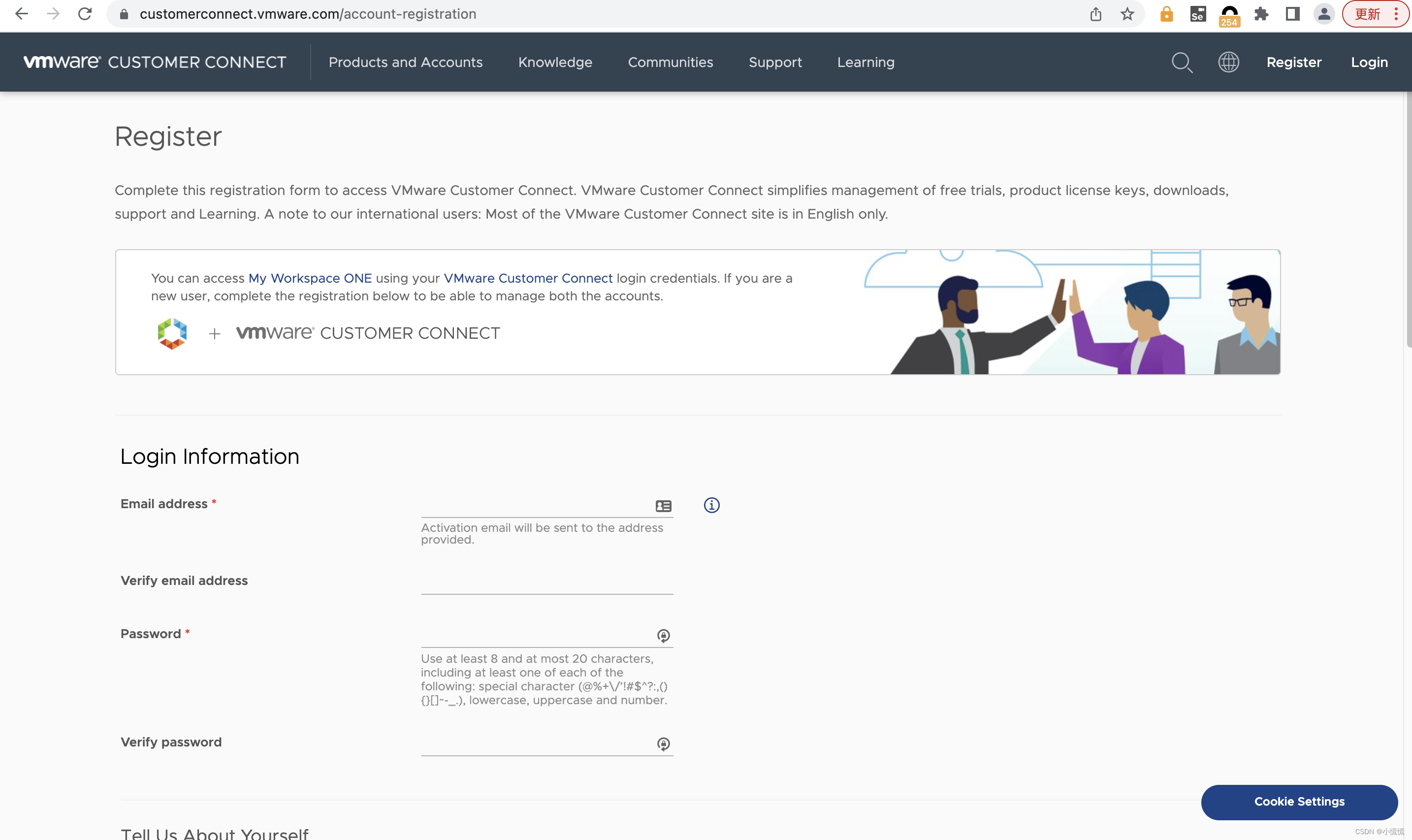Click the Login link in header
Viewport: 1412px width, 840px height.
tap(1369, 62)
